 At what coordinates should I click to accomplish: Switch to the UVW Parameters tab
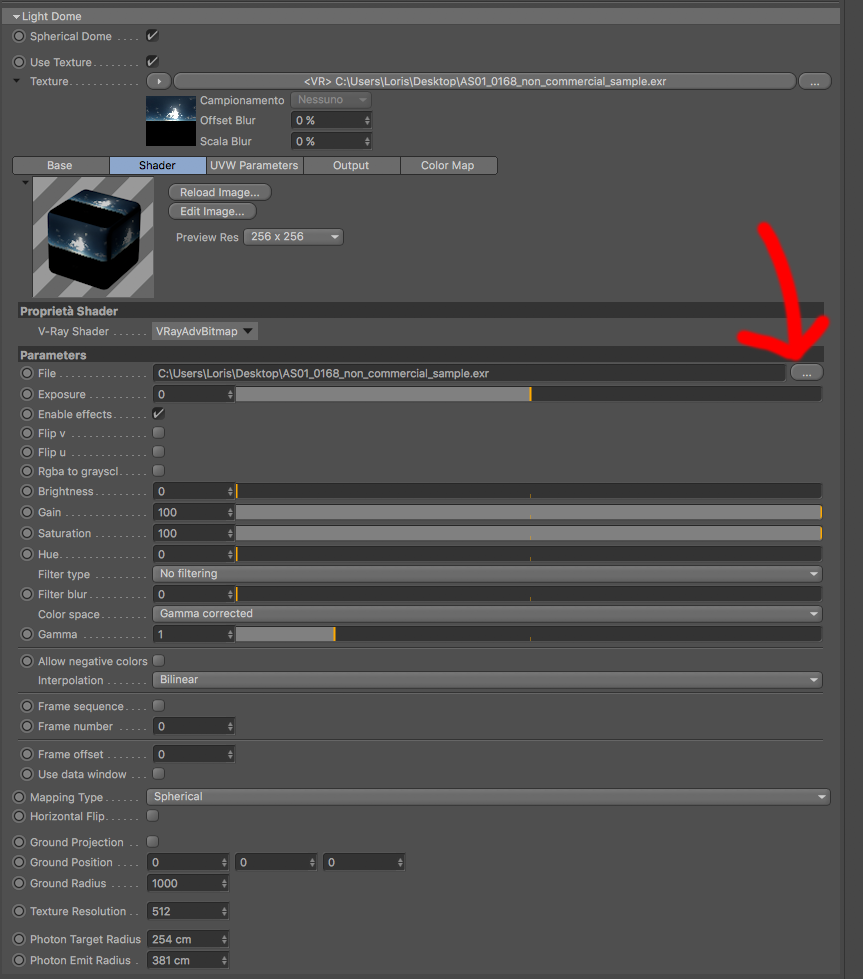(x=254, y=165)
